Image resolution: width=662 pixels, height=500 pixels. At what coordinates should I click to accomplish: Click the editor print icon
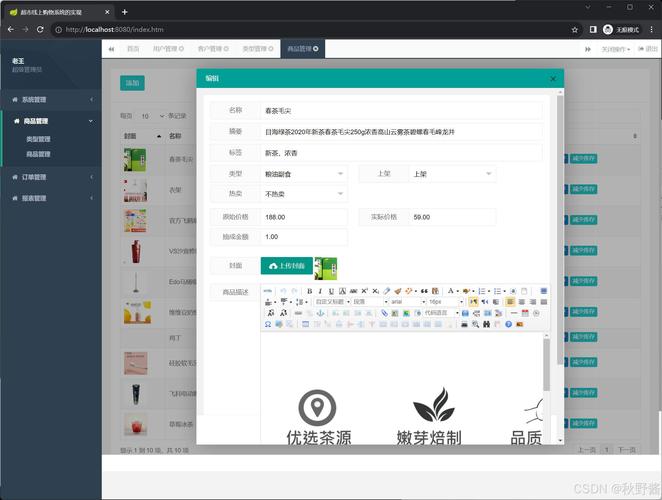[x=464, y=324]
